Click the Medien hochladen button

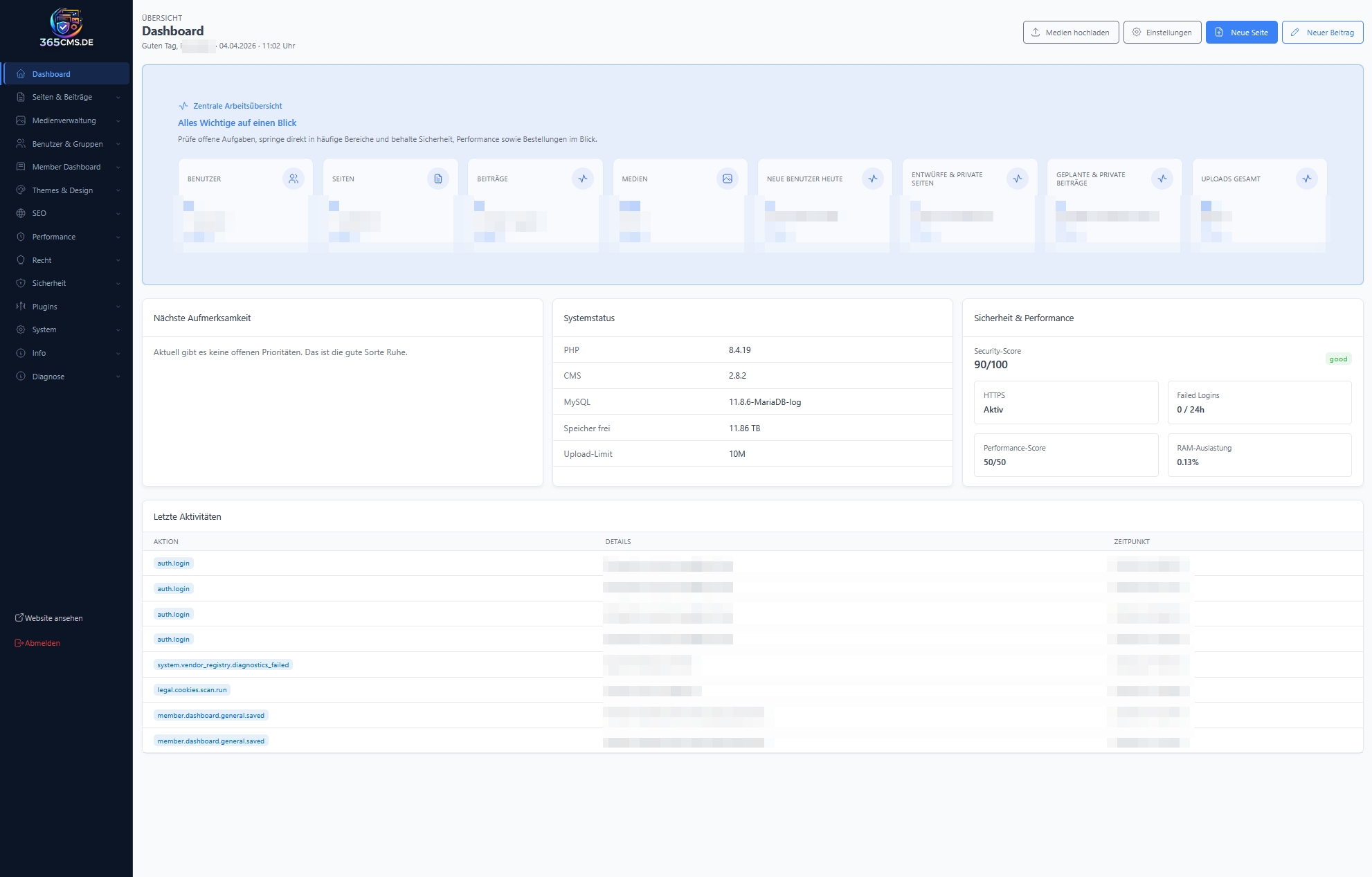(1070, 33)
